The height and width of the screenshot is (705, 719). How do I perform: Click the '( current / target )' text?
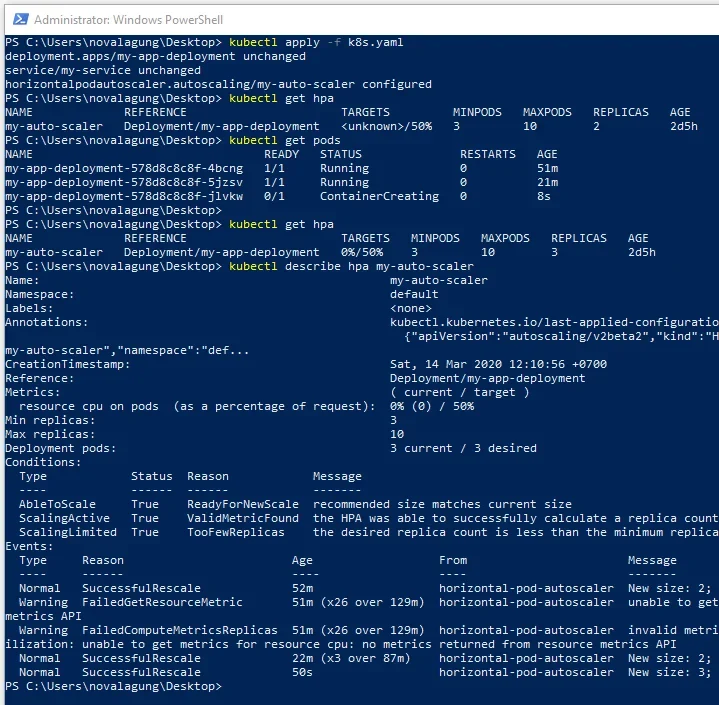459,393
